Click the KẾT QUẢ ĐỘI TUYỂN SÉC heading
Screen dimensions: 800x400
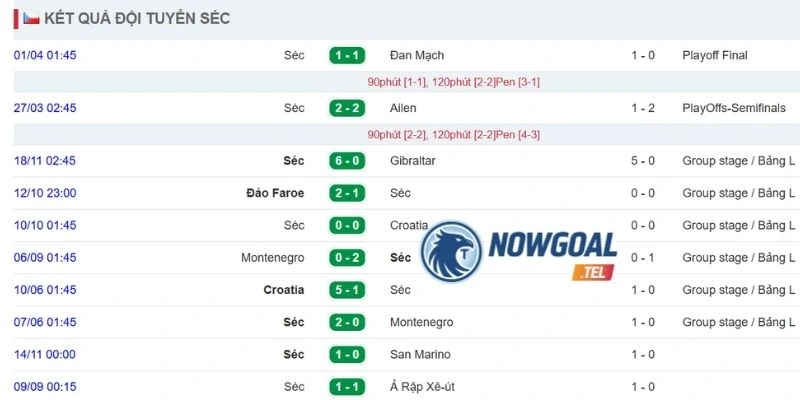point(137,19)
